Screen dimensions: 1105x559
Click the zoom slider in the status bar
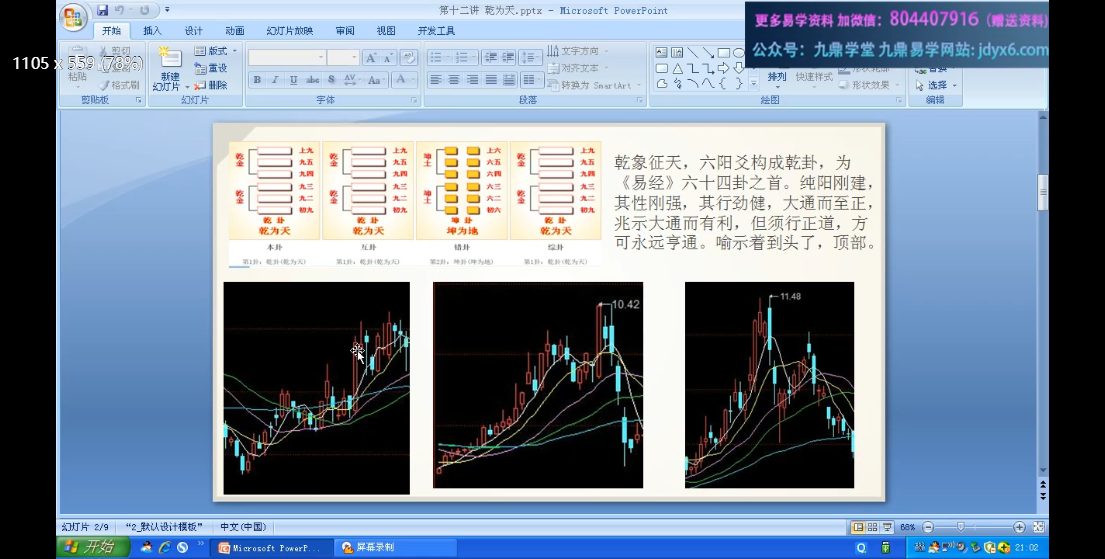961,527
